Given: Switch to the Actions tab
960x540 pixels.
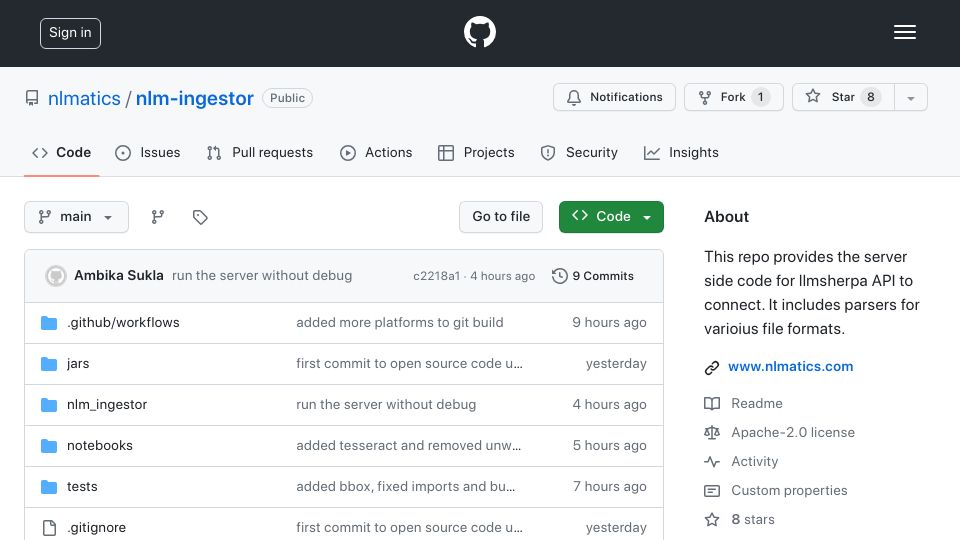Looking at the screenshot, I should [x=376, y=152].
